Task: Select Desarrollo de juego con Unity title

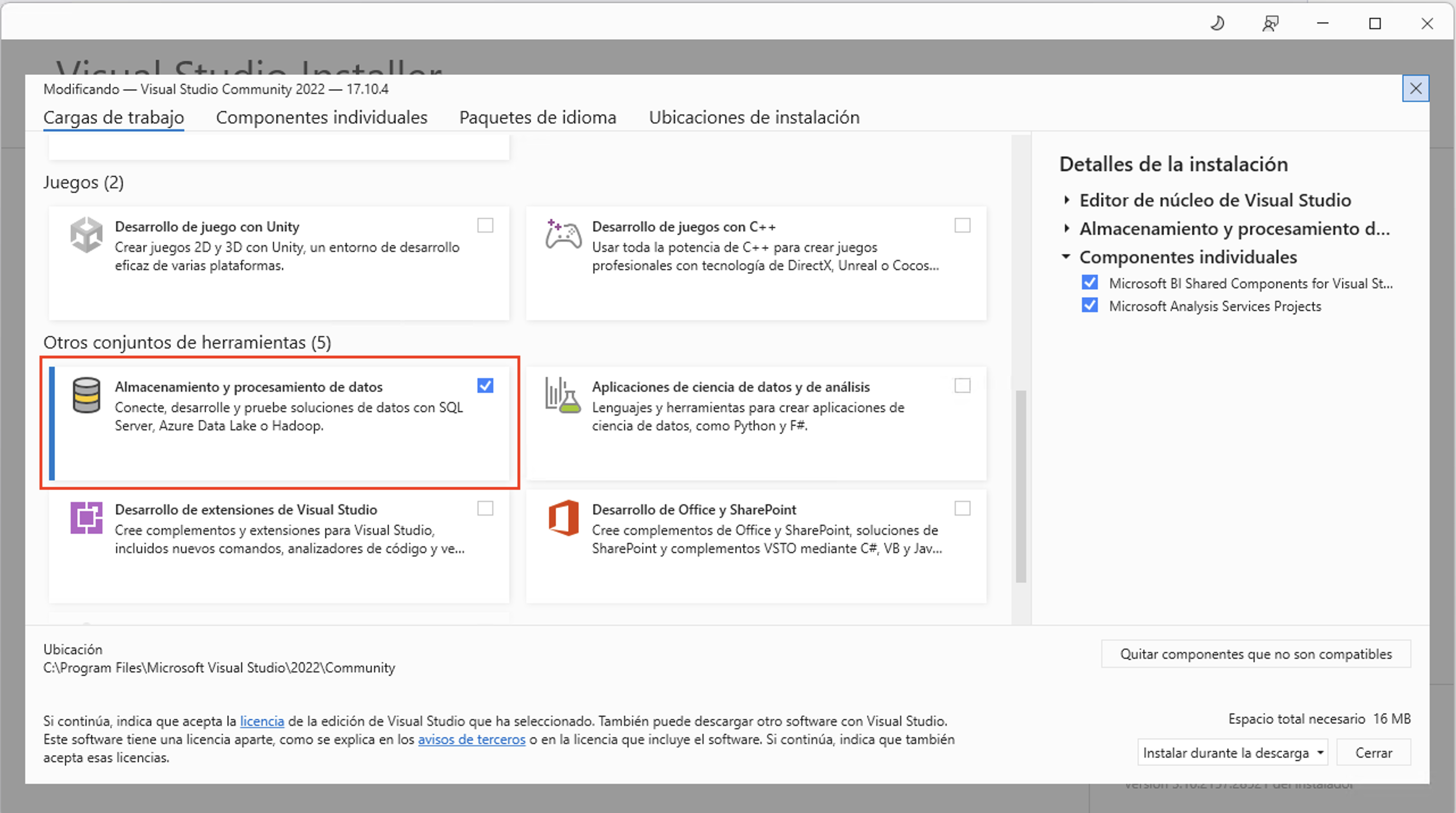Action: pyautogui.click(x=207, y=226)
